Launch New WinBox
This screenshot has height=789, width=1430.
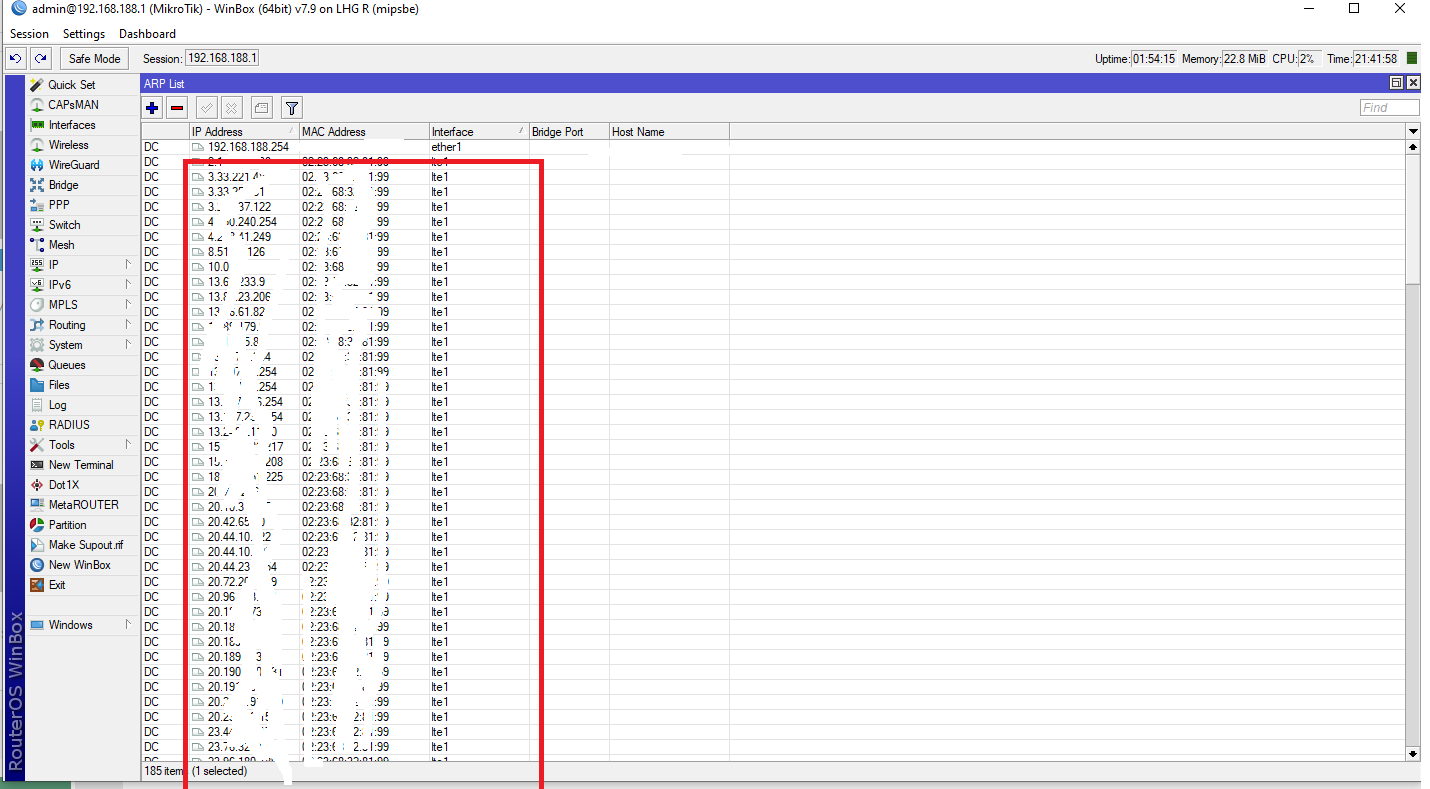79,565
